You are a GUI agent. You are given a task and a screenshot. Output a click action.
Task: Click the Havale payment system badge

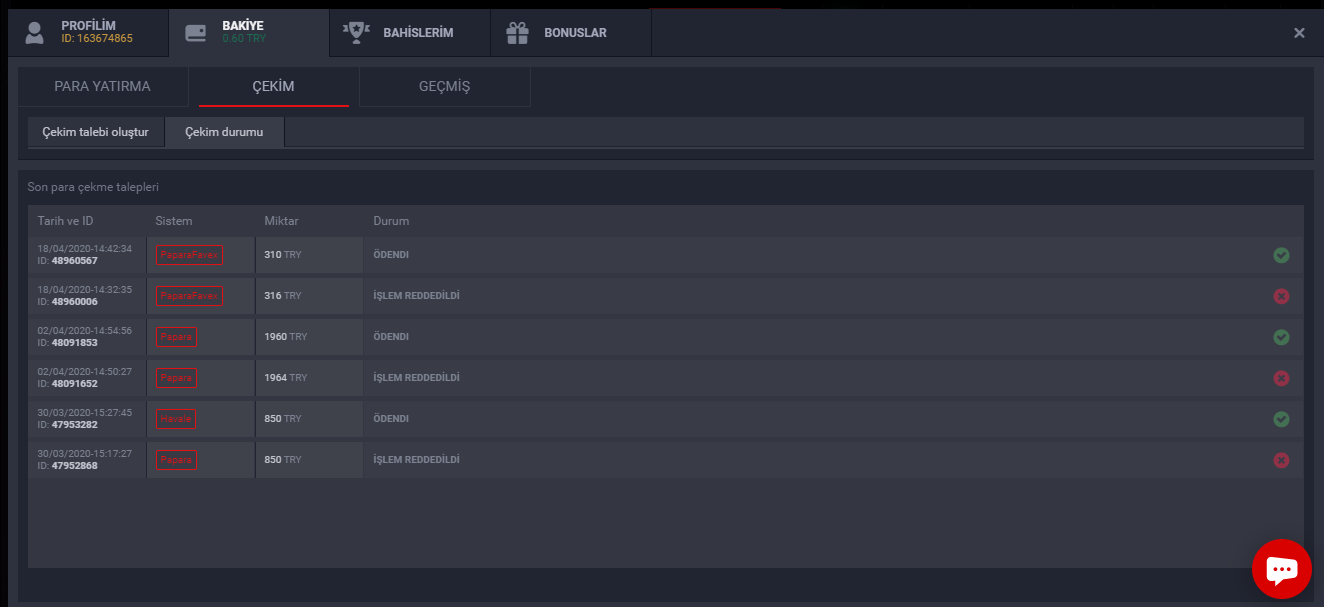176,419
